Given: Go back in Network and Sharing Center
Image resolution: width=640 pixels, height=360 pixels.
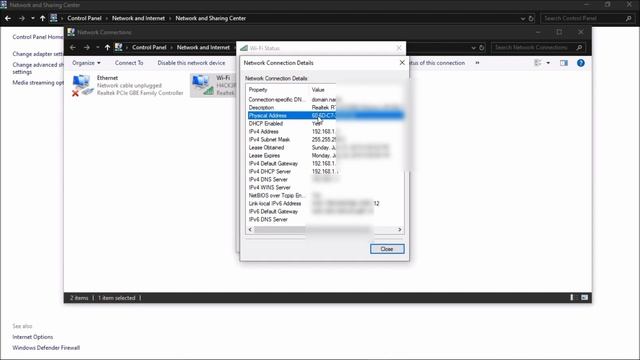Looking at the screenshot, I should coord(8,18).
